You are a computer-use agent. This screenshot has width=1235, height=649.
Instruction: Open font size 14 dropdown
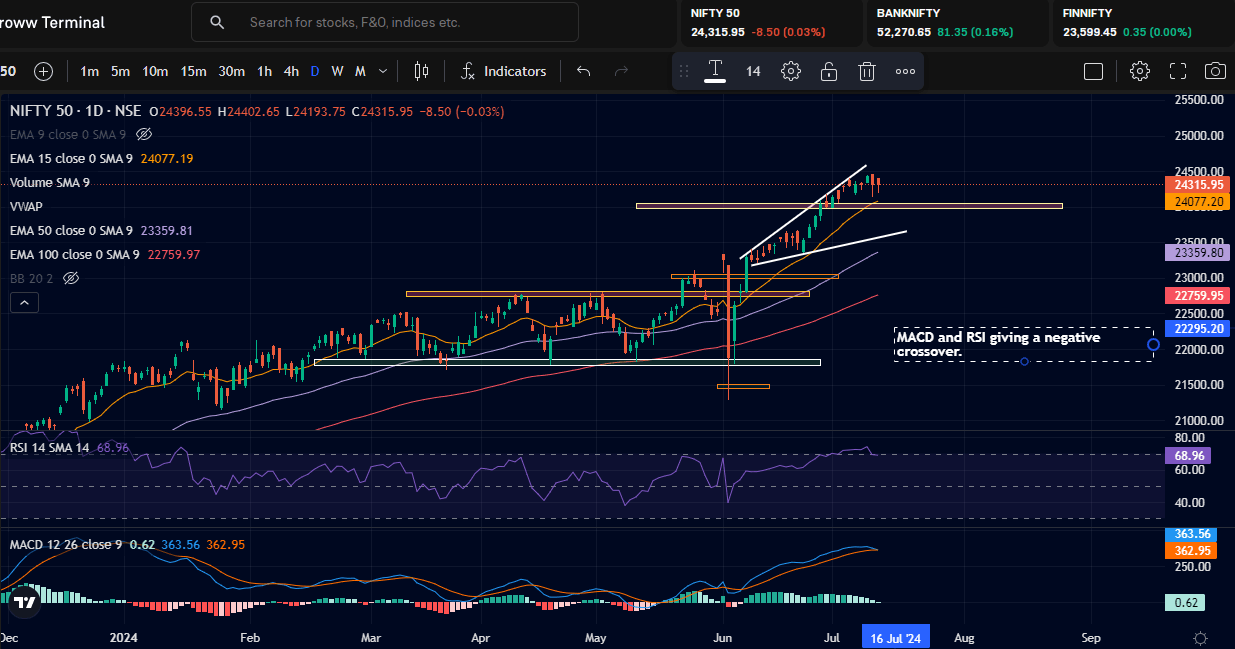point(753,71)
